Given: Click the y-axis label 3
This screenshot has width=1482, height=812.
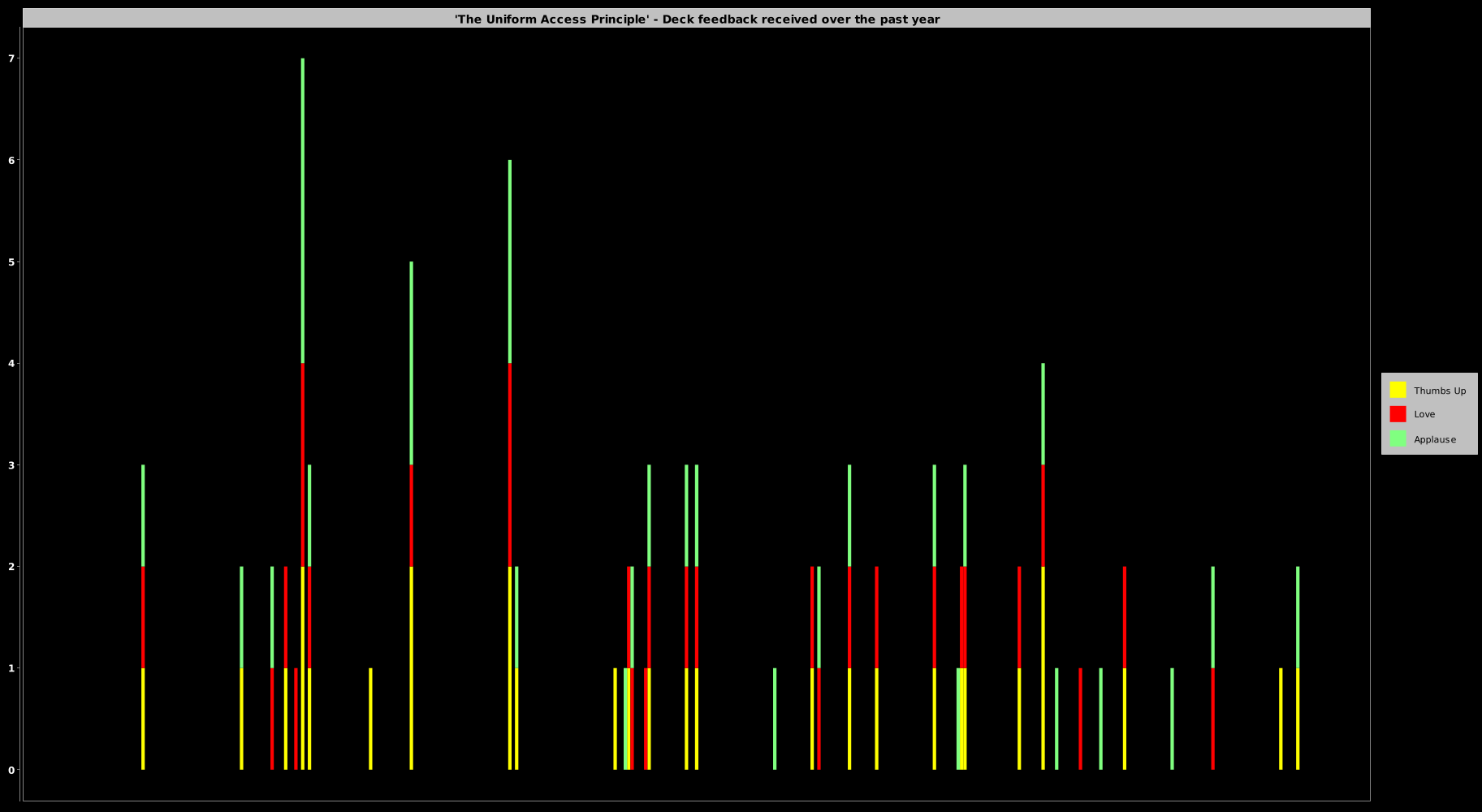Looking at the screenshot, I should click(11, 465).
